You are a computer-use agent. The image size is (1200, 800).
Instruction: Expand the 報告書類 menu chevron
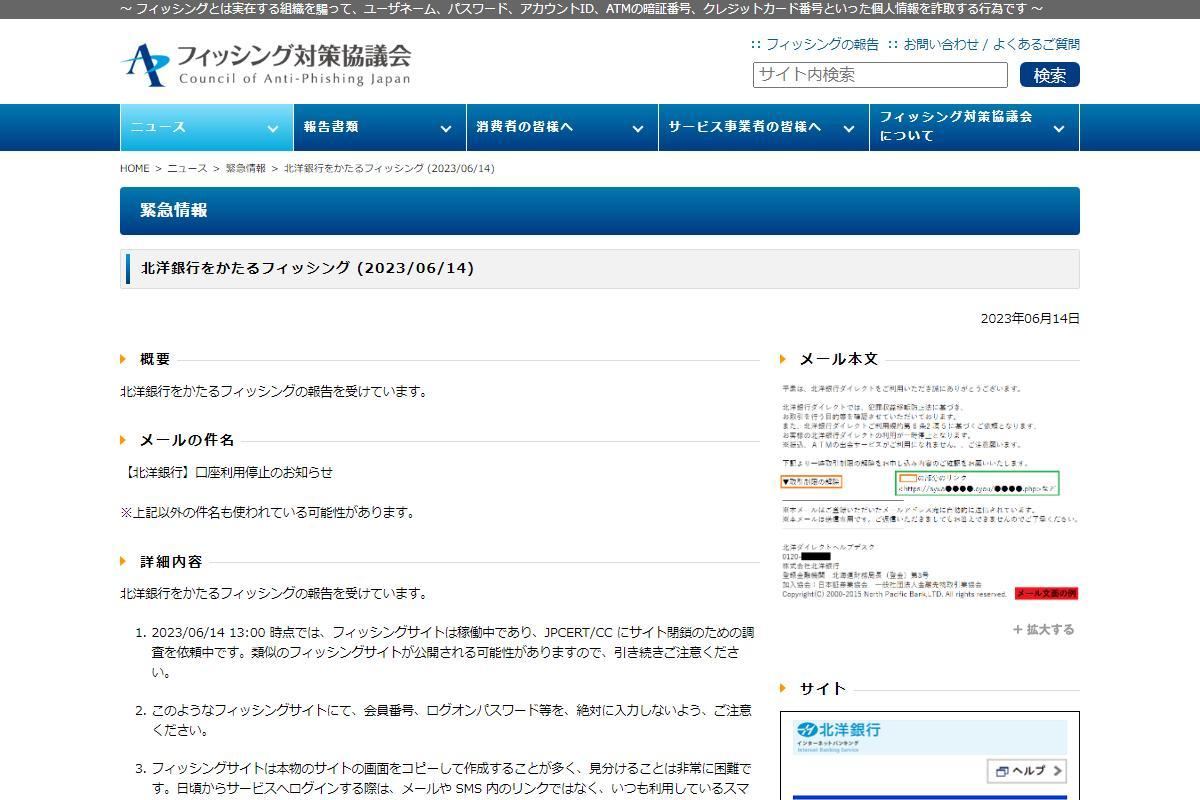click(445, 128)
